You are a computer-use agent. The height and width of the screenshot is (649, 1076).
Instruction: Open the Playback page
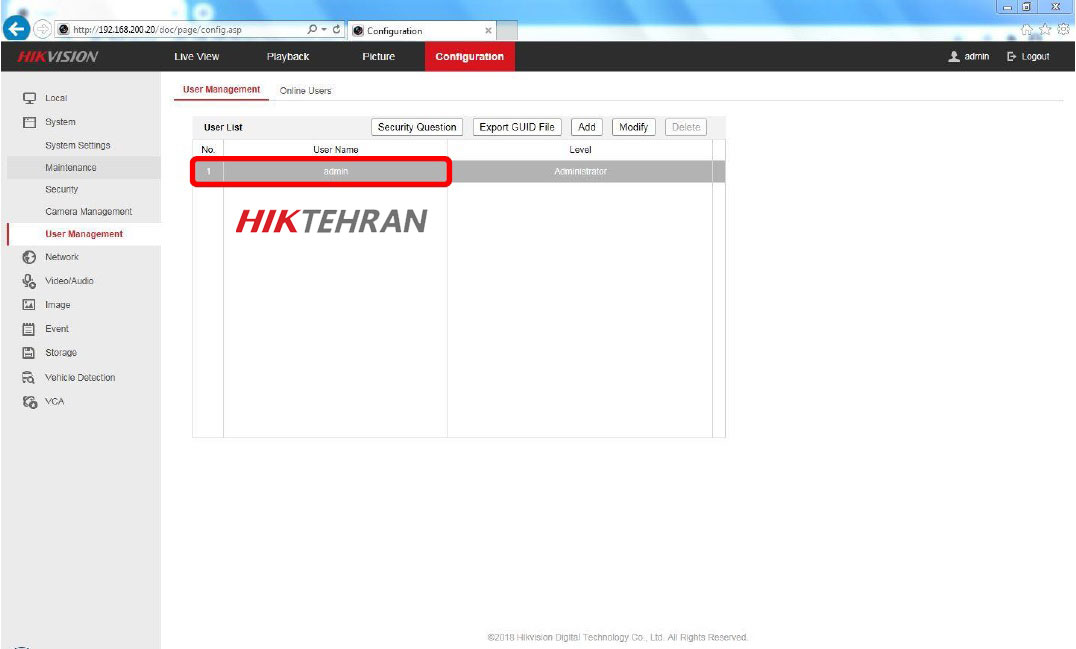288,56
